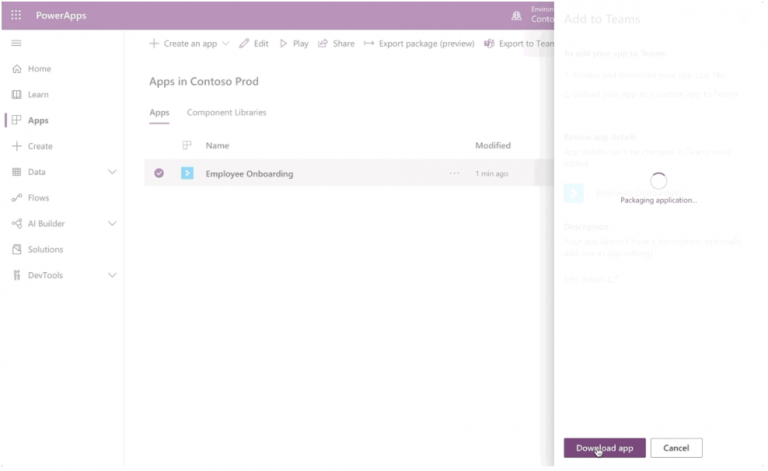Click the Home house icon

click(x=17, y=69)
